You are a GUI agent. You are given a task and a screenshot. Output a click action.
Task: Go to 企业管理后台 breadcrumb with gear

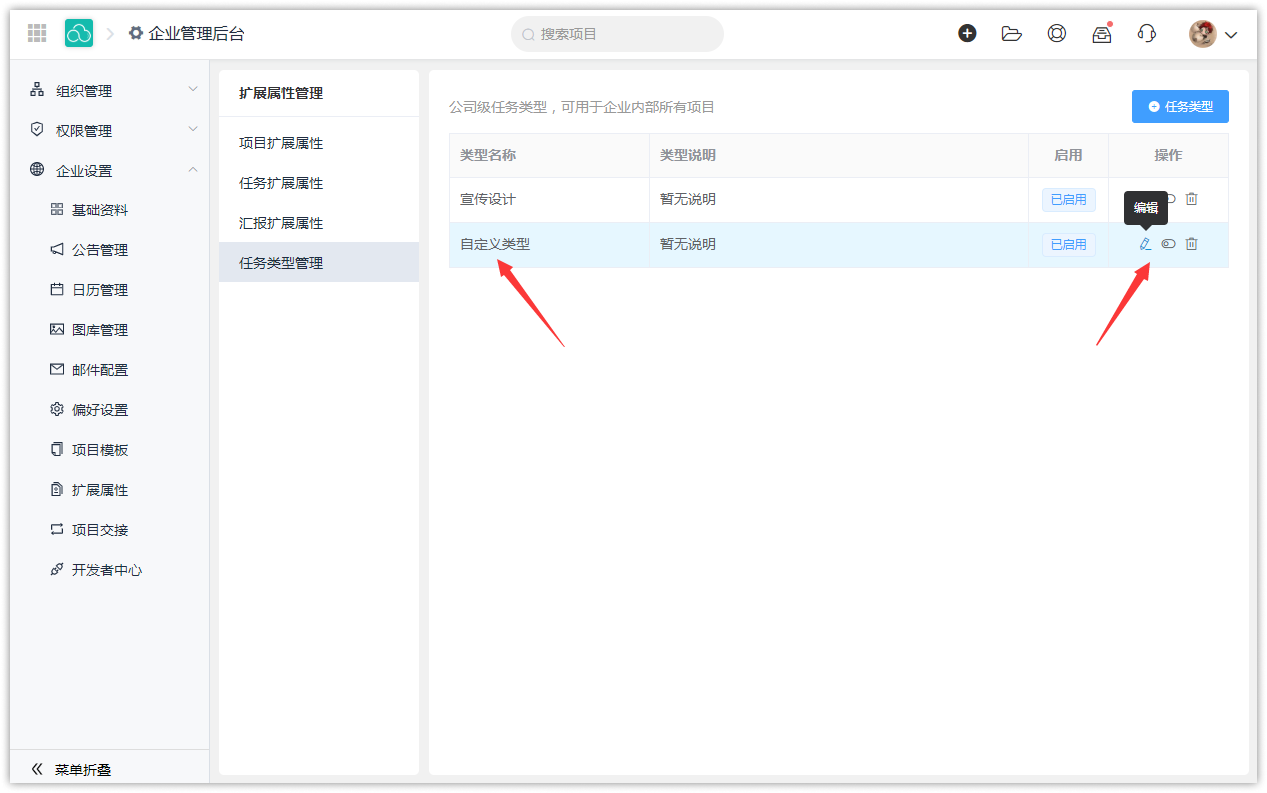[186, 33]
